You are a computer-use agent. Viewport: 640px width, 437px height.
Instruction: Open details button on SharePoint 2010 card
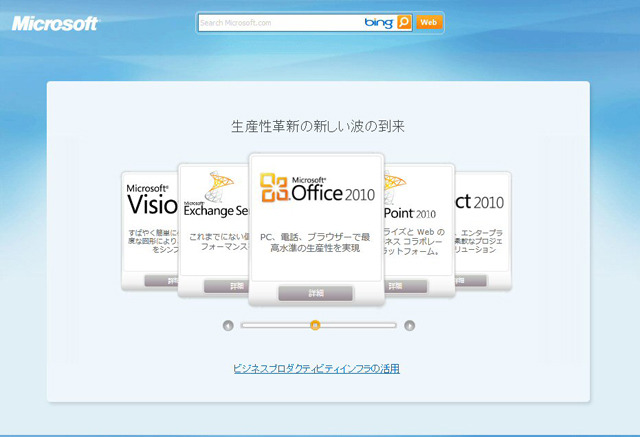(406, 286)
